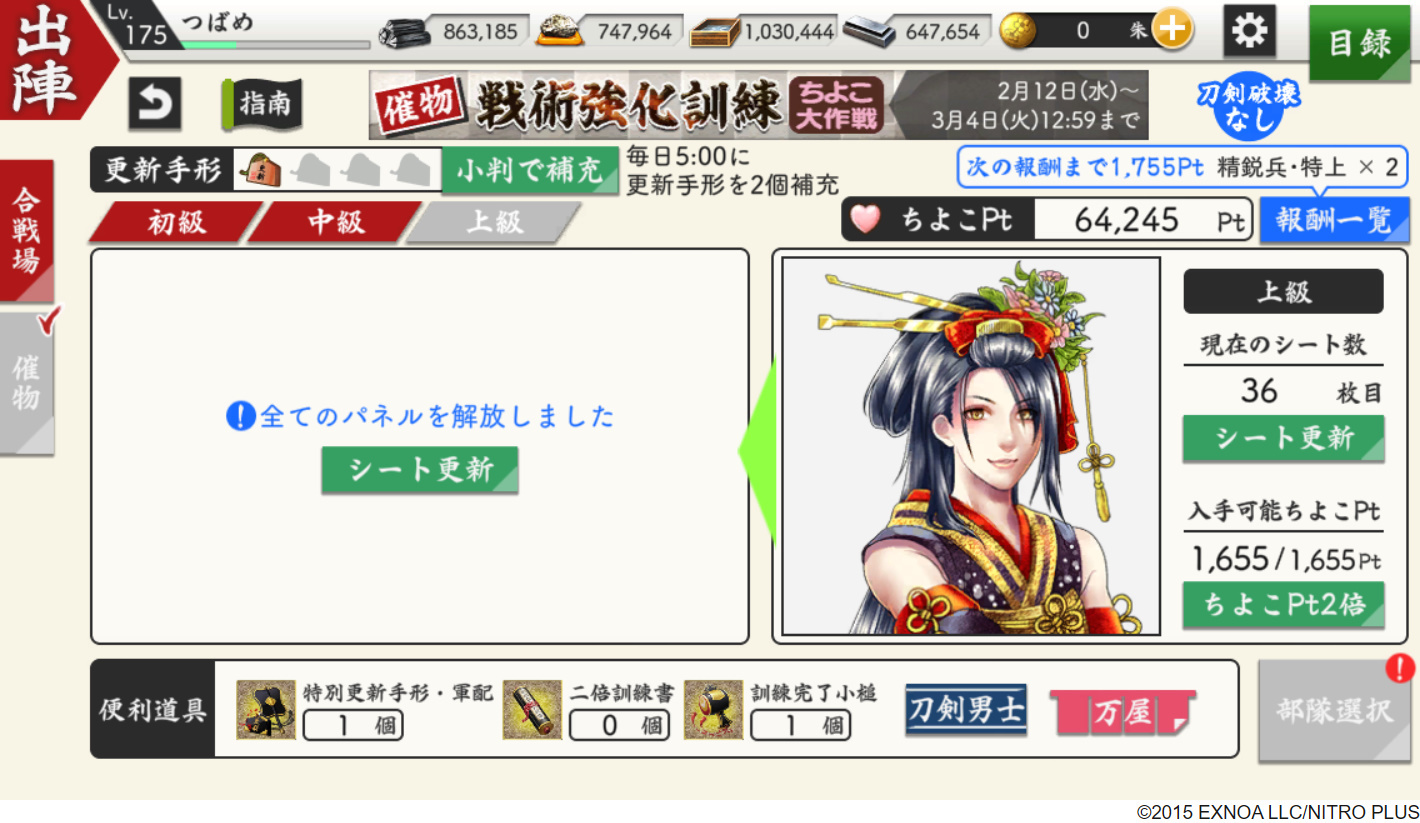This screenshot has height=823, width=1420.
Task: Click the gold plus koban icon
Action: (x=1172, y=31)
